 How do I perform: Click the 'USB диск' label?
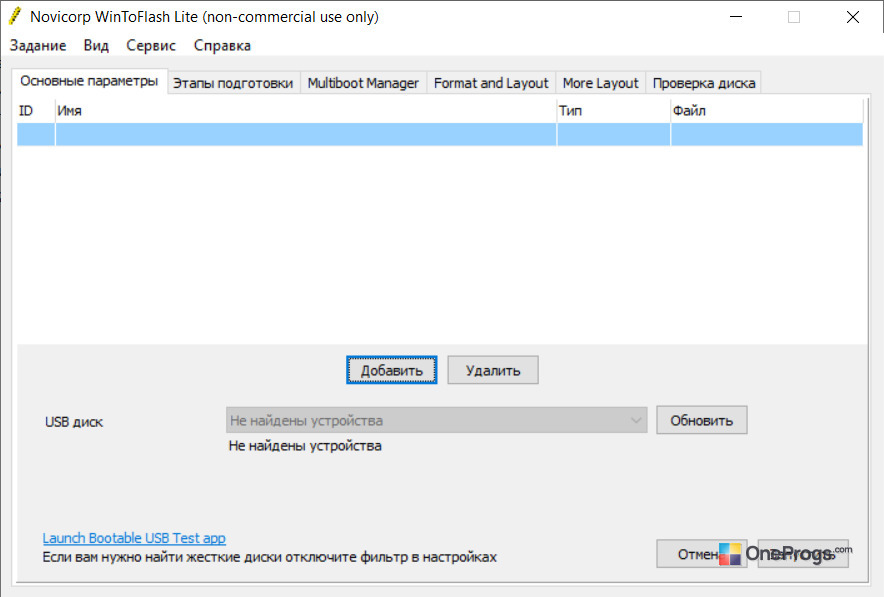(74, 422)
